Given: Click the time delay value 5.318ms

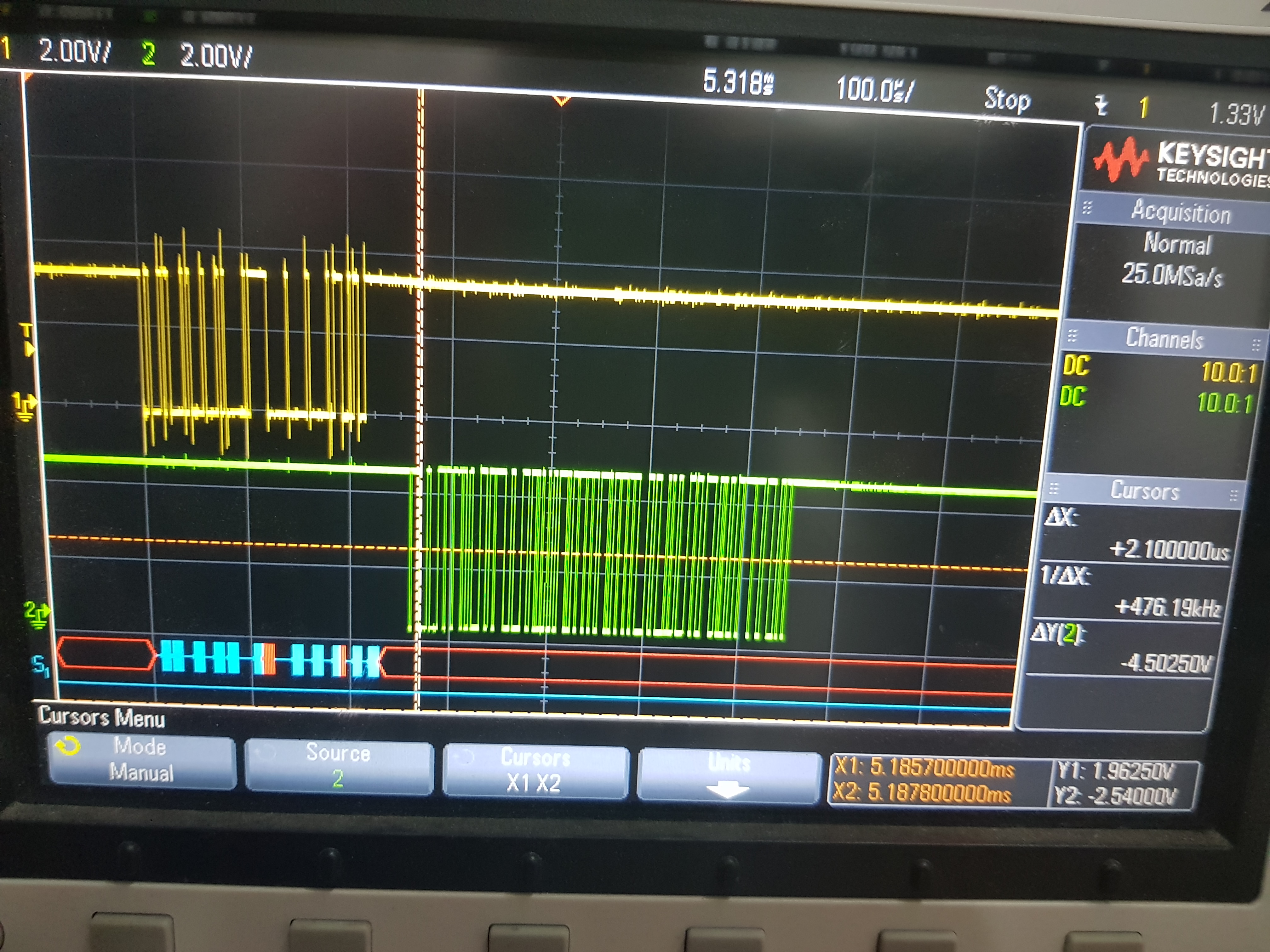Looking at the screenshot, I should pyautogui.click(x=739, y=82).
